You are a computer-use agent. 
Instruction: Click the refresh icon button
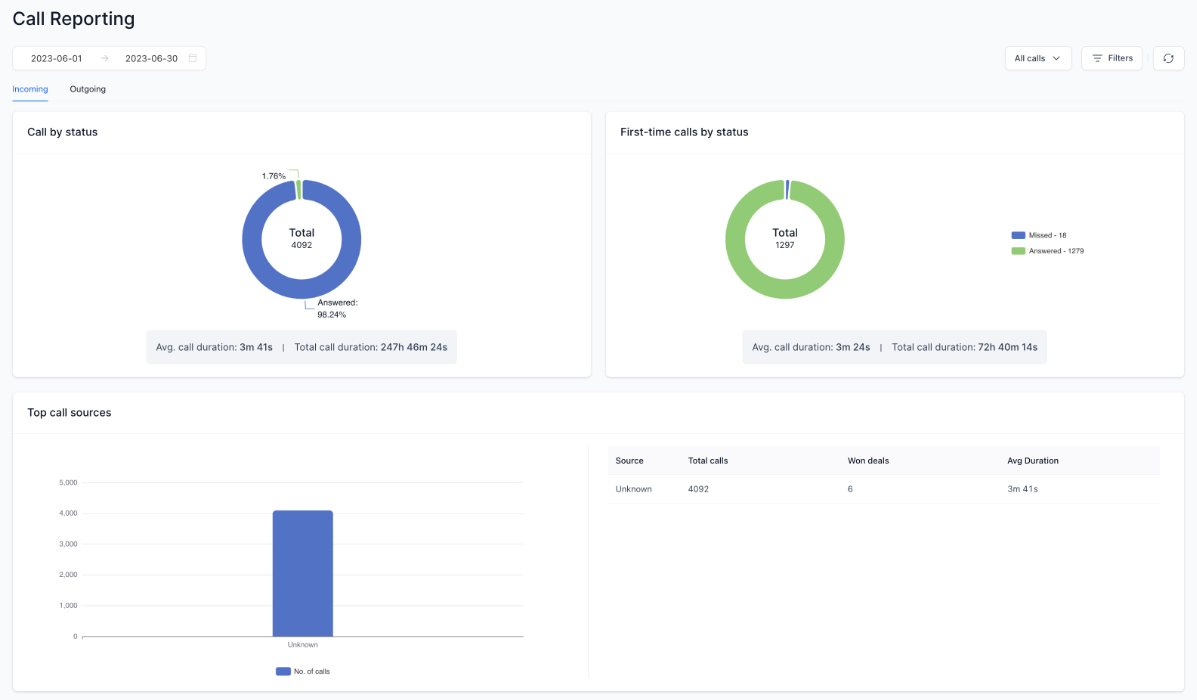(1168, 58)
